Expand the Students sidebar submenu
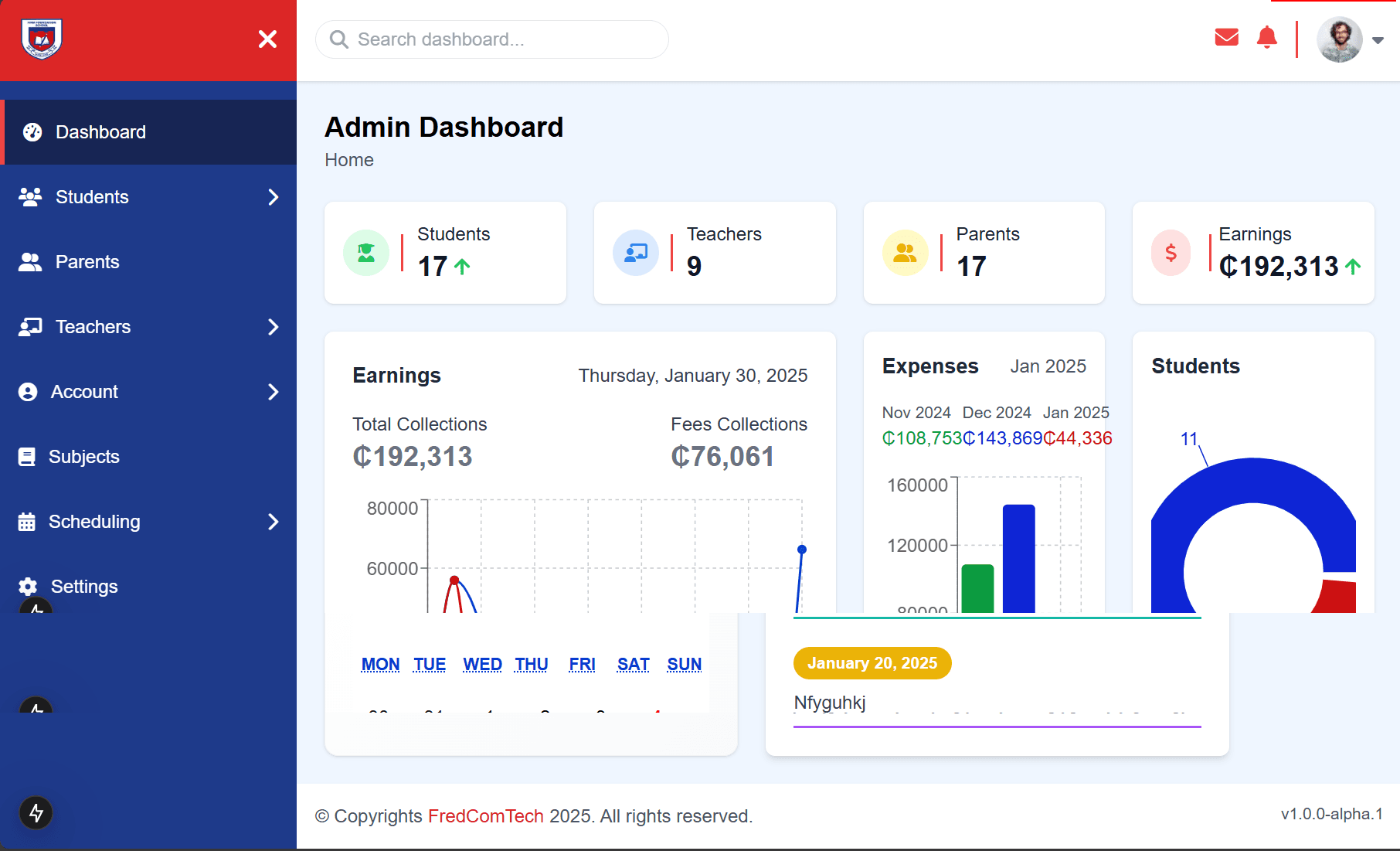1400x851 pixels. pyautogui.click(x=273, y=197)
